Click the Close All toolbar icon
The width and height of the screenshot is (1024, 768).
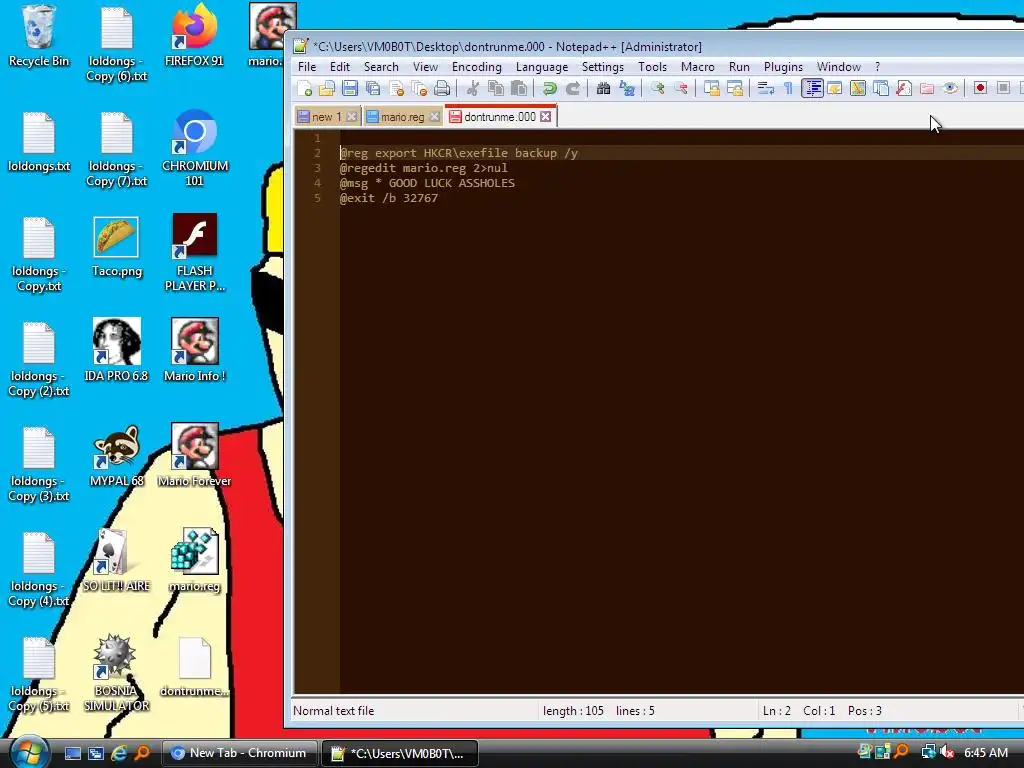[419, 88]
